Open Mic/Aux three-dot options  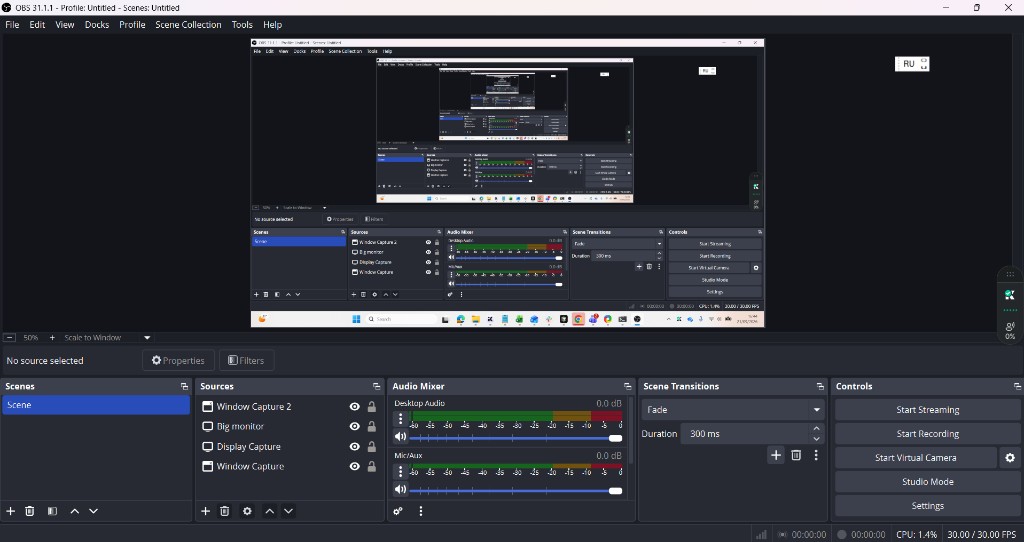400,471
